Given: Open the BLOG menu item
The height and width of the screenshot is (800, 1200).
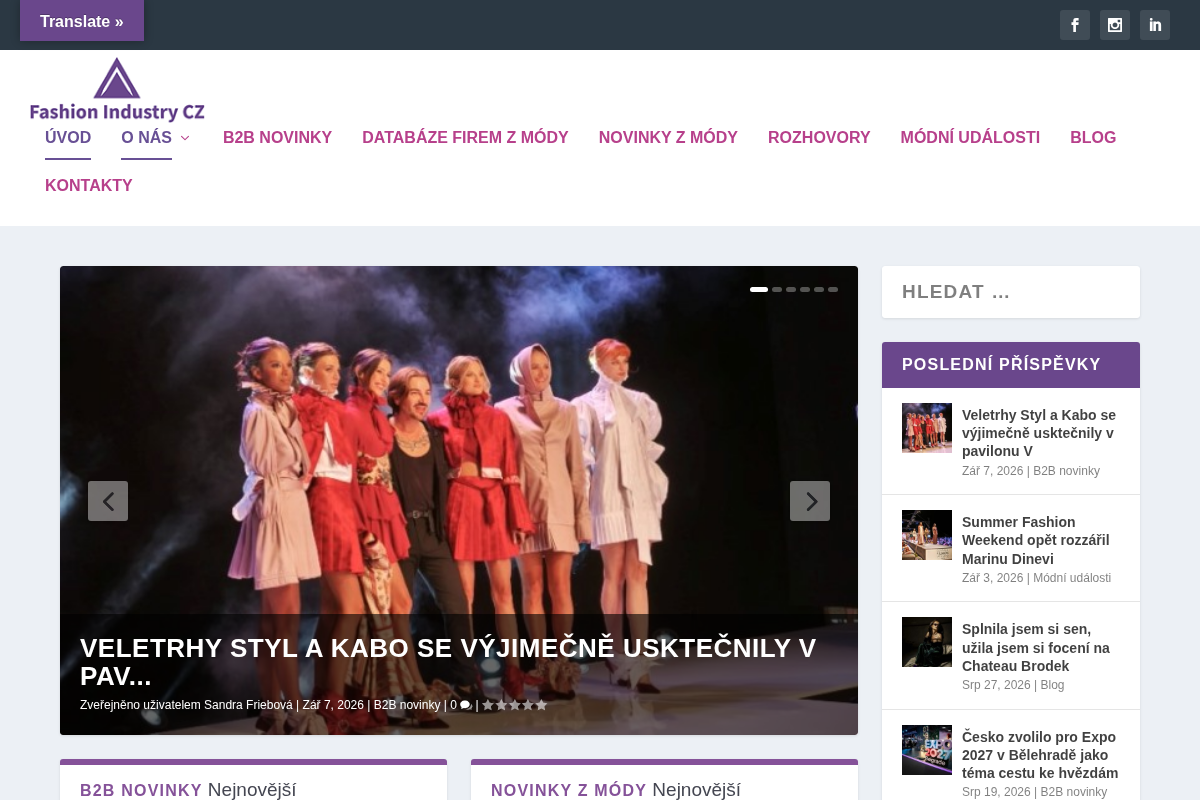Looking at the screenshot, I should pyautogui.click(x=1093, y=138).
